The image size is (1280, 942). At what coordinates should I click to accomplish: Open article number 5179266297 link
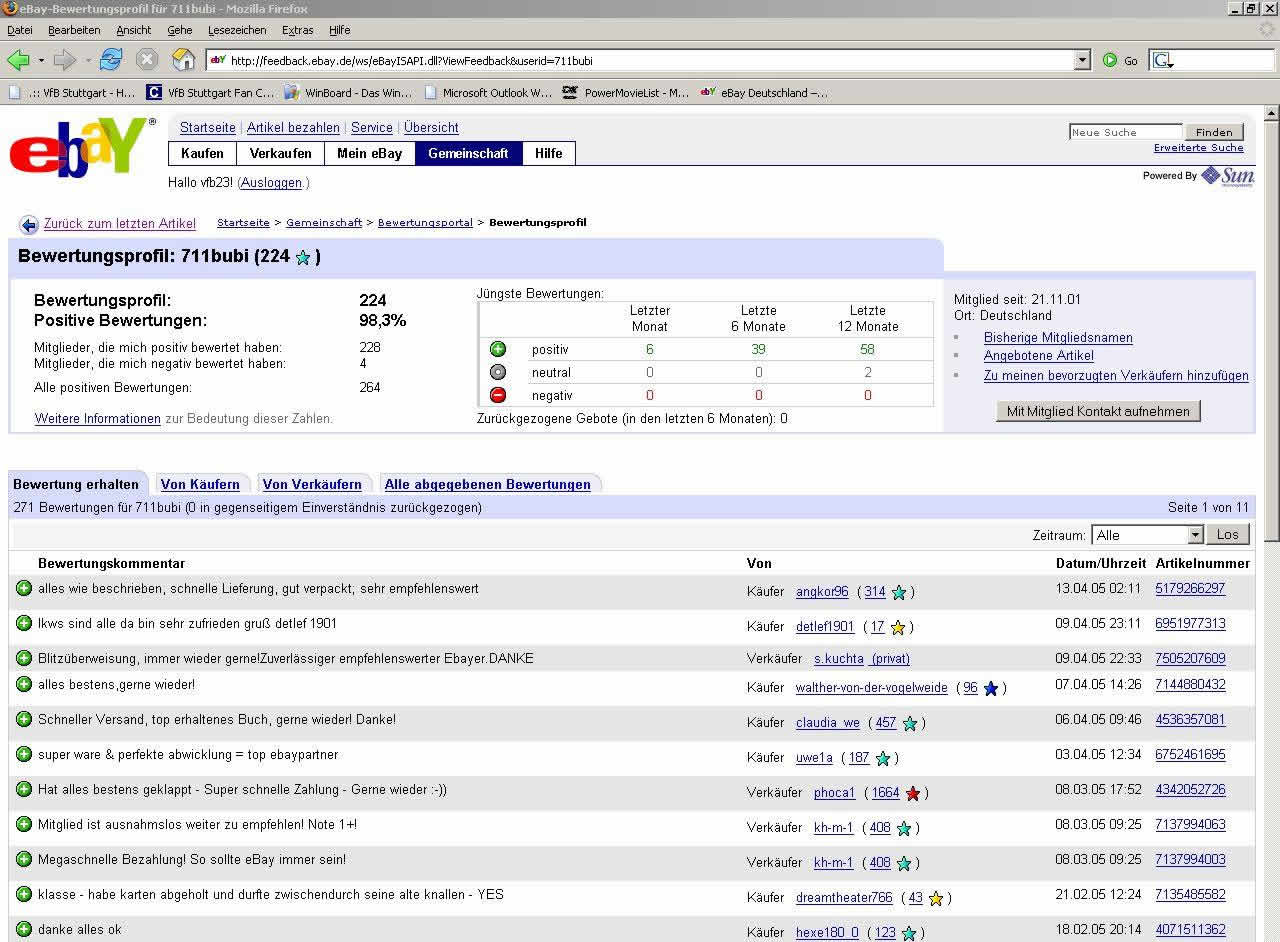click(x=1190, y=589)
